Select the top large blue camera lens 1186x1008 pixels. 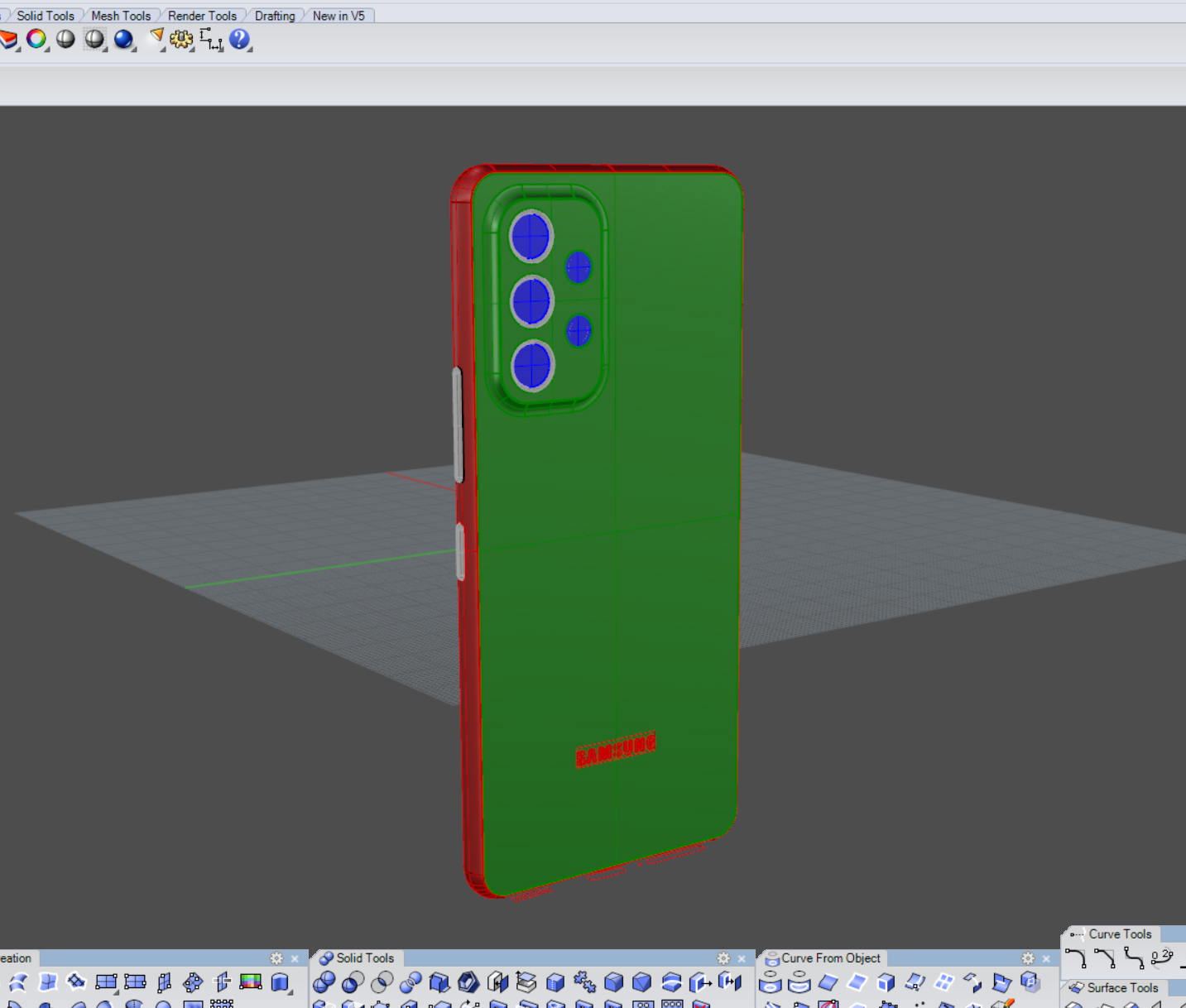pyautogui.click(x=531, y=236)
